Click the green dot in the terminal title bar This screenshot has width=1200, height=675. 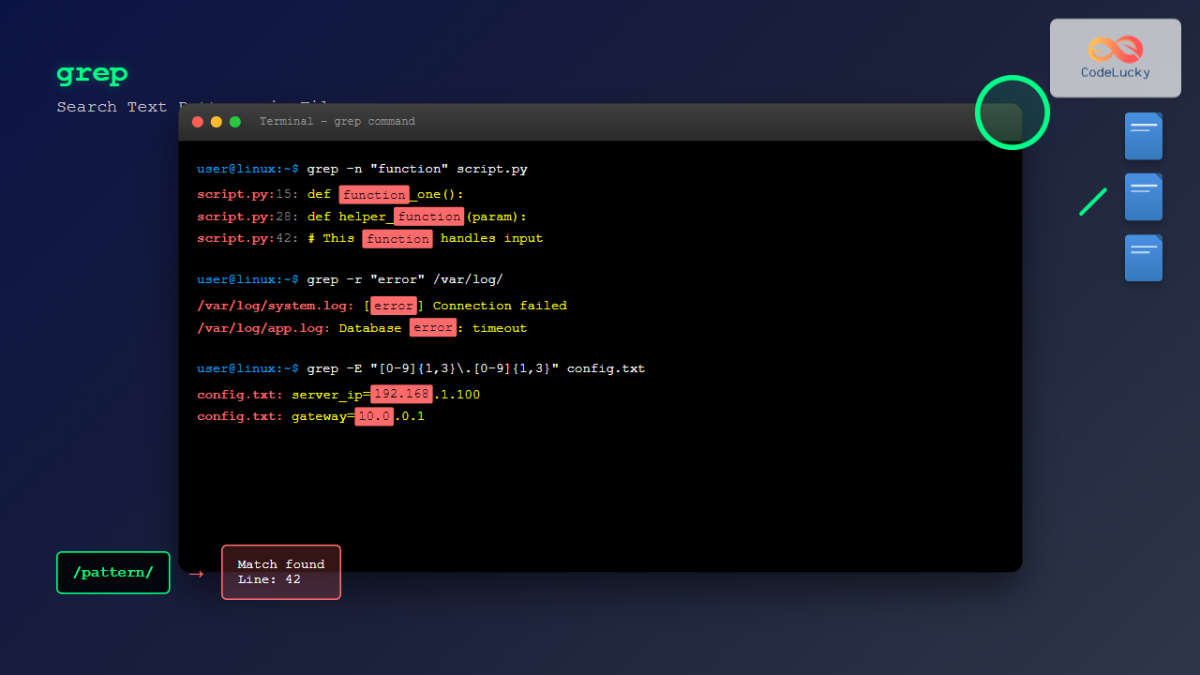234,120
